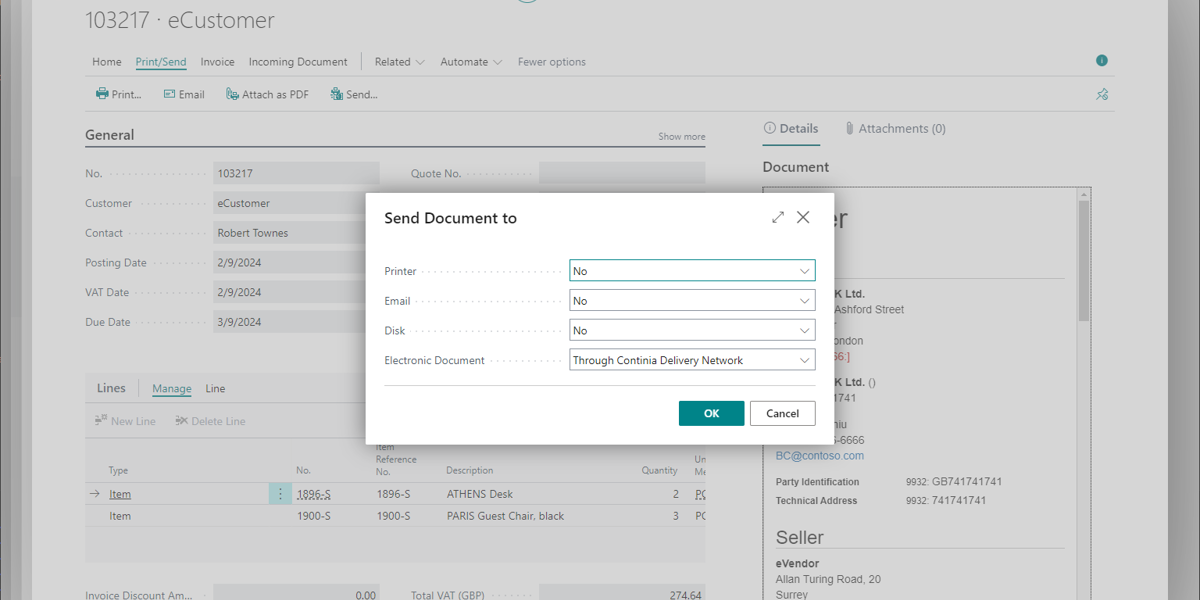This screenshot has width=1200, height=600.
Task: Click the info icon in header
Action: [1102, 61]
